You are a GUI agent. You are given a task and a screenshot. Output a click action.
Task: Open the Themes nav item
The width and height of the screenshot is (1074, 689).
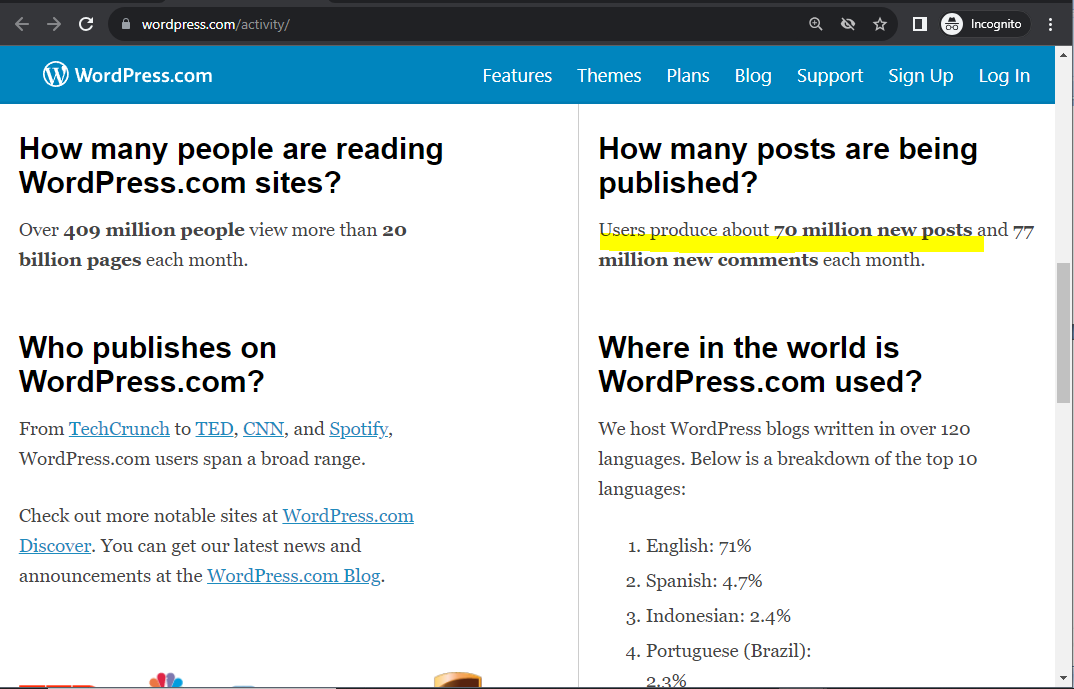(x=609, y=75)
